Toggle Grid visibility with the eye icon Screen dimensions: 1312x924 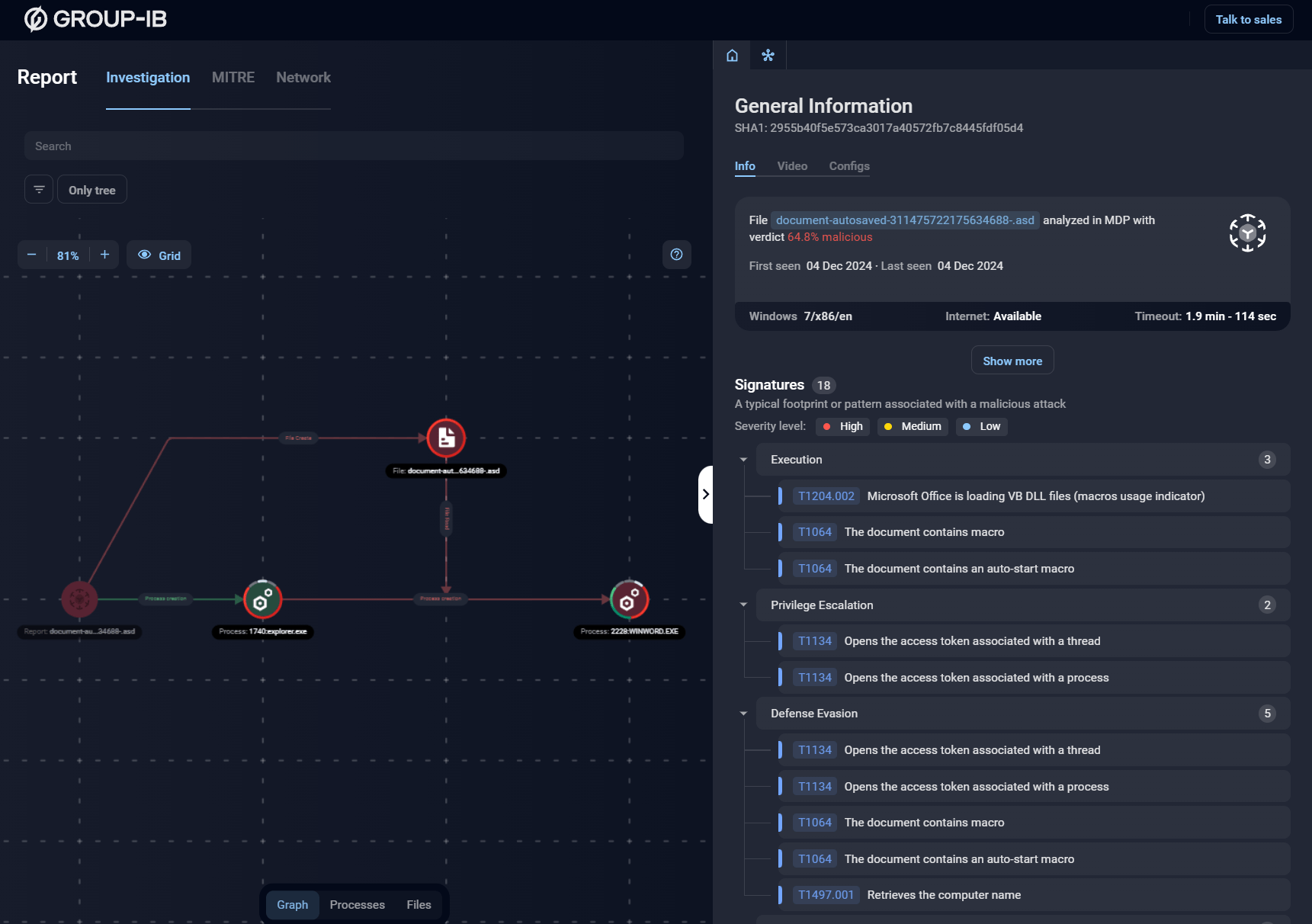tap(144, 255)
